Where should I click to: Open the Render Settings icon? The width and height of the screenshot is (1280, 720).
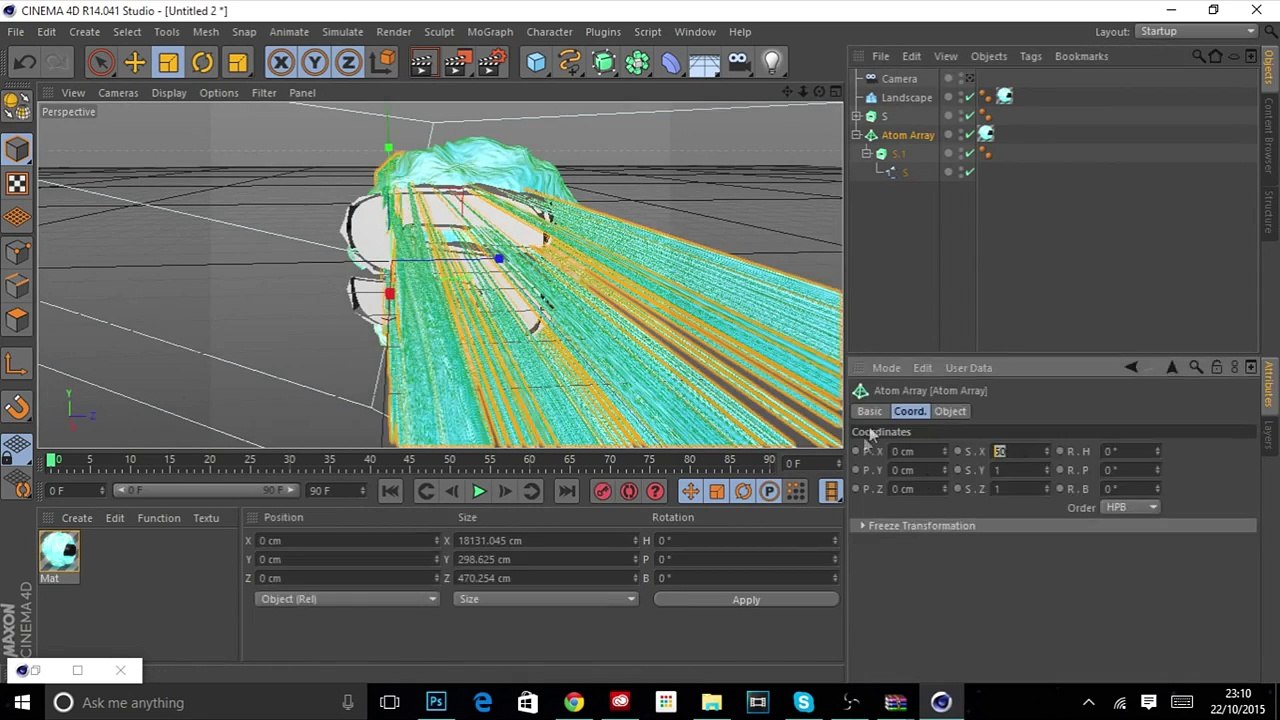pos(491,63)
